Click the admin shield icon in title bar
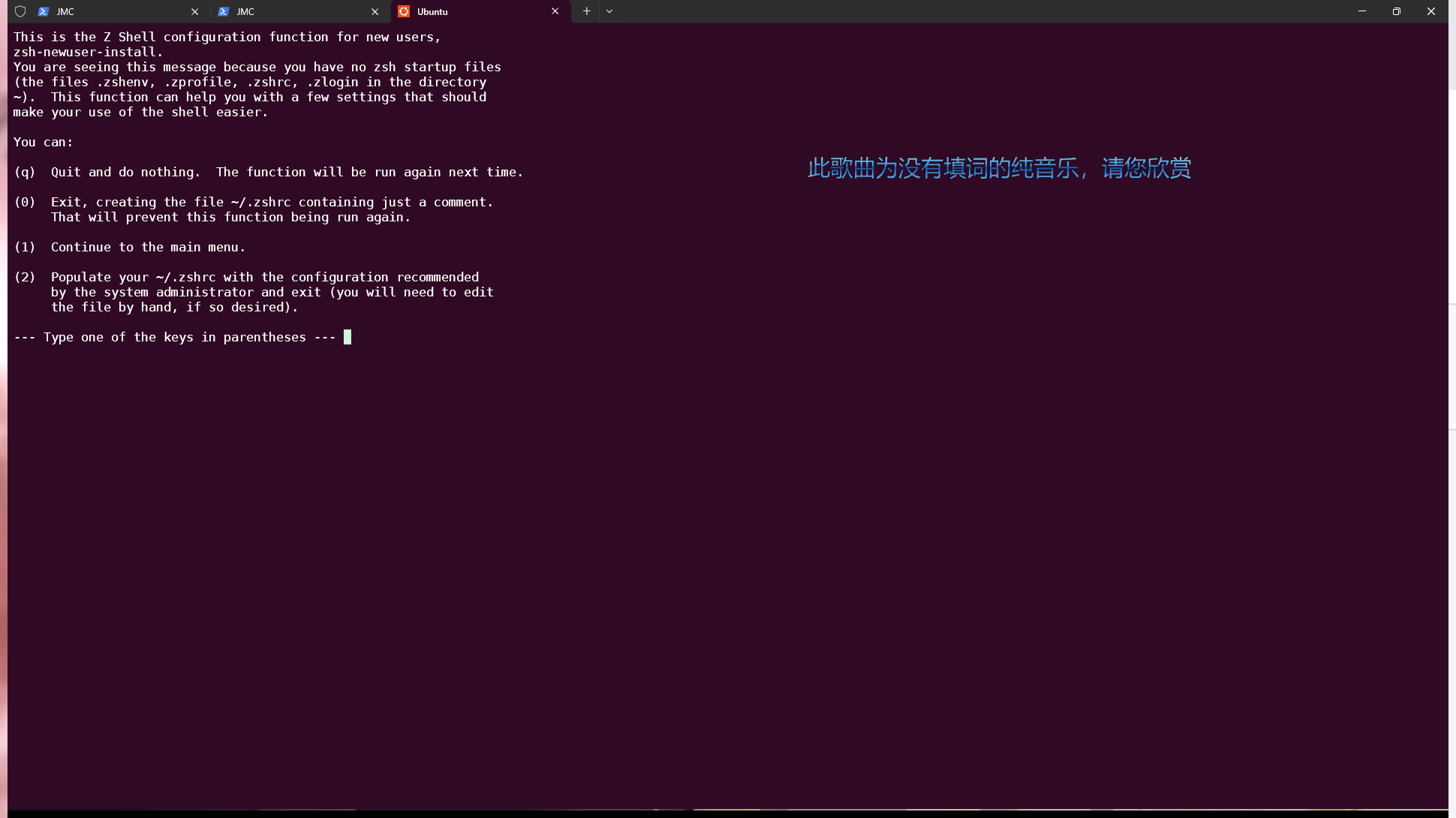The width and height of the screenshot is (1456, 818). (20, 11)
